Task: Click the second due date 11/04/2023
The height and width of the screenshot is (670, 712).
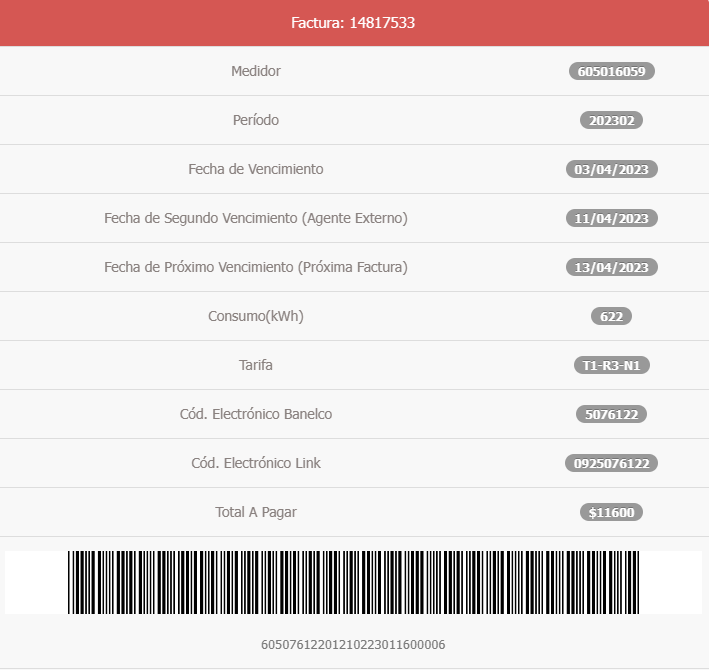Action: tap(612, 218)
